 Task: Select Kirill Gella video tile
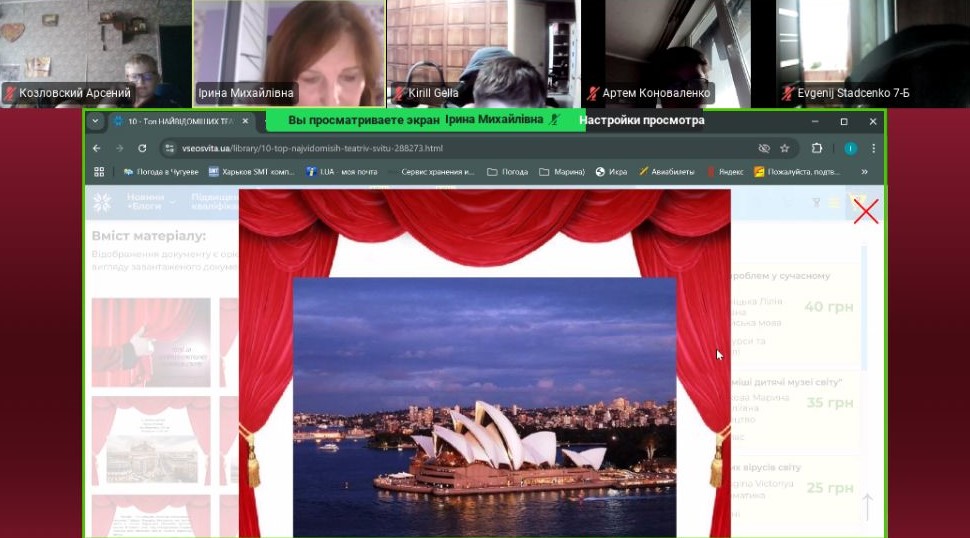483,54
